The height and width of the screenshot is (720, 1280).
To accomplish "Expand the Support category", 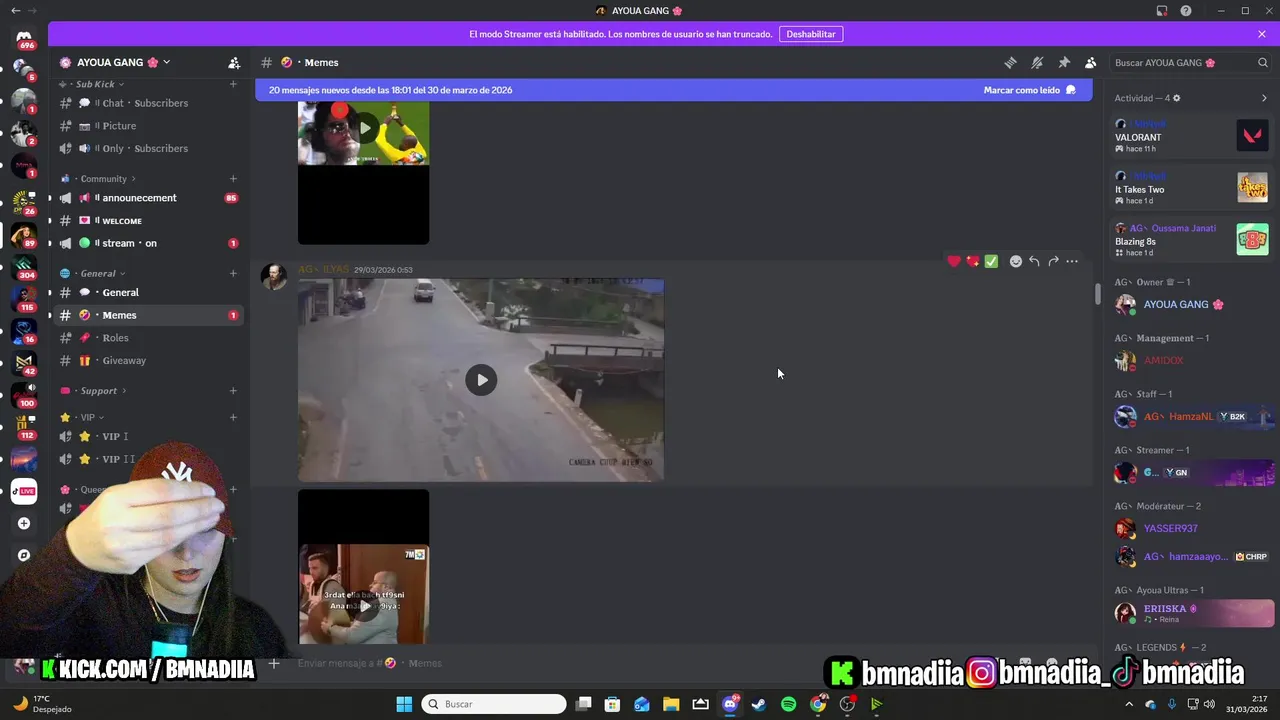I will point(99,391).
